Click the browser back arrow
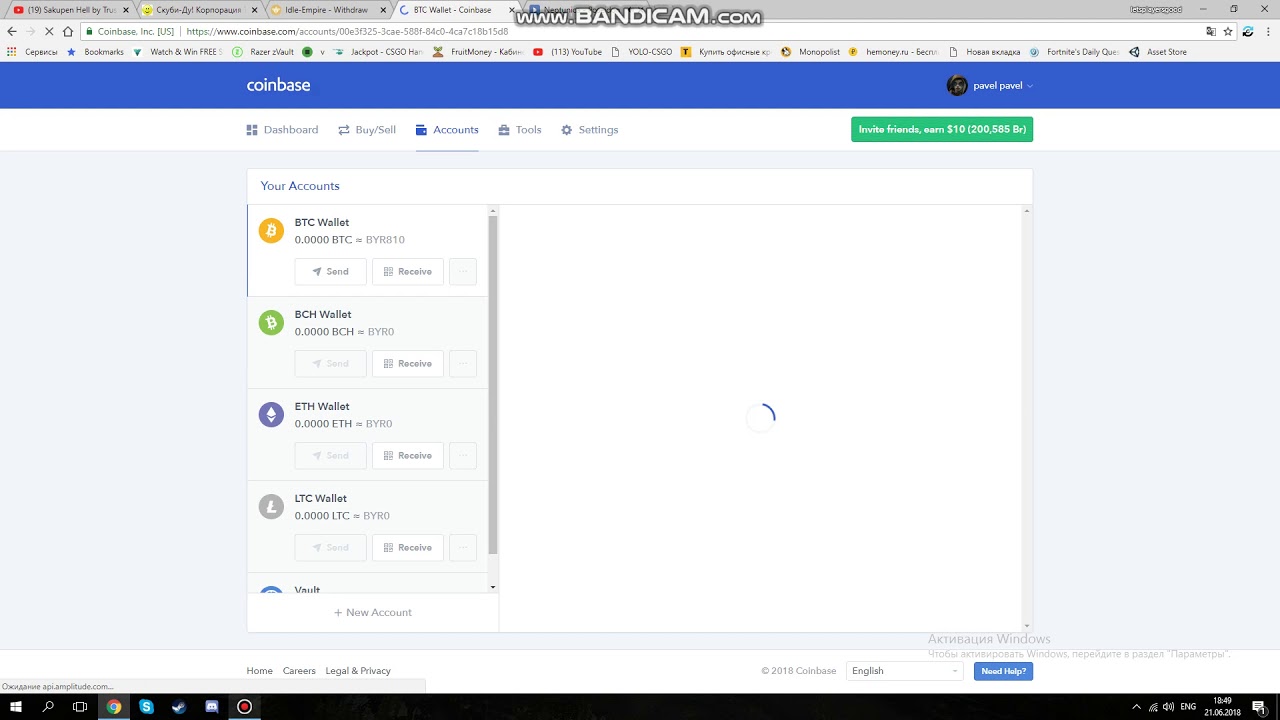 tap(12, 31)
